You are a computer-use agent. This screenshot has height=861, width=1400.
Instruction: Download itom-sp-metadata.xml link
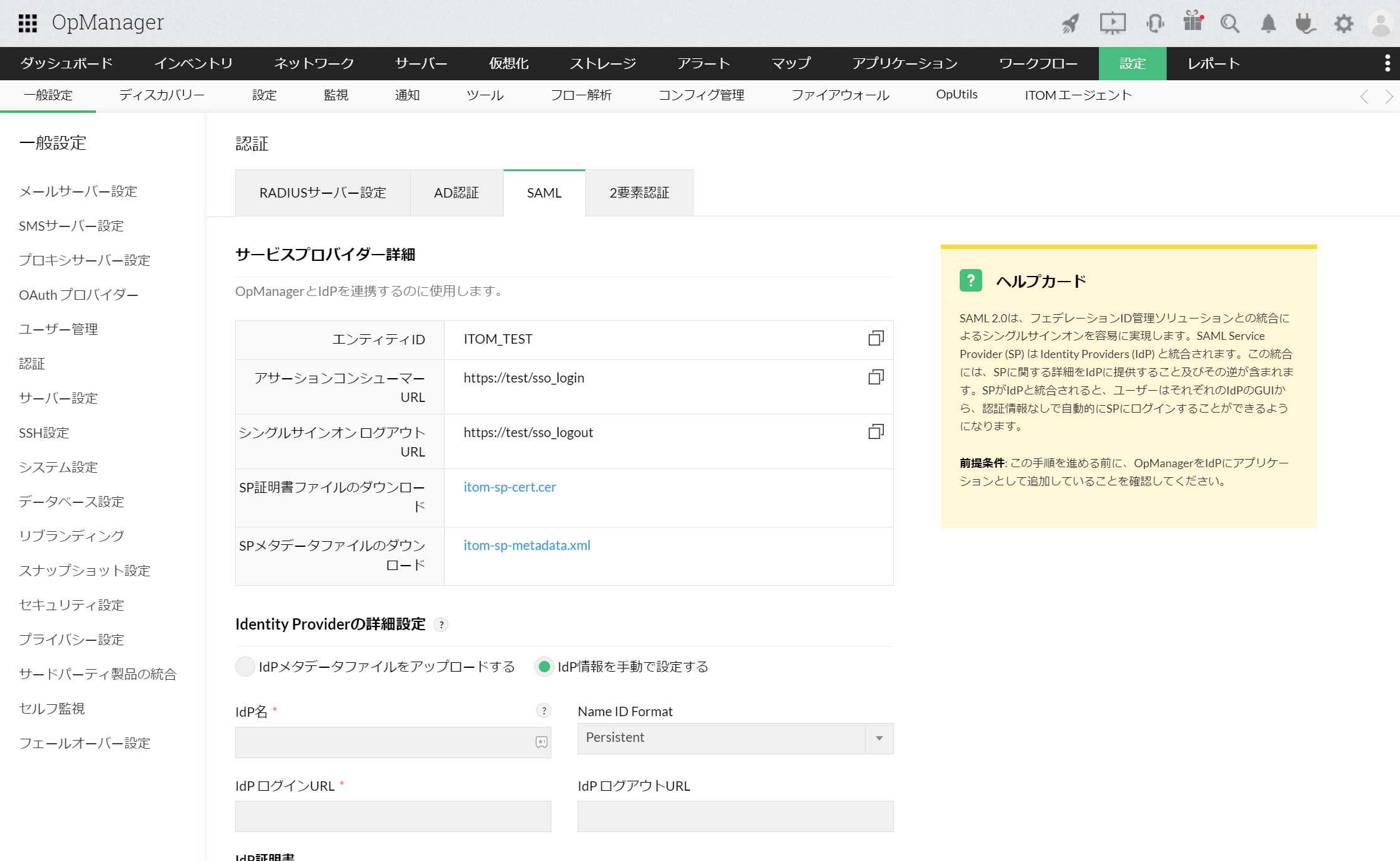coord(526,546)
